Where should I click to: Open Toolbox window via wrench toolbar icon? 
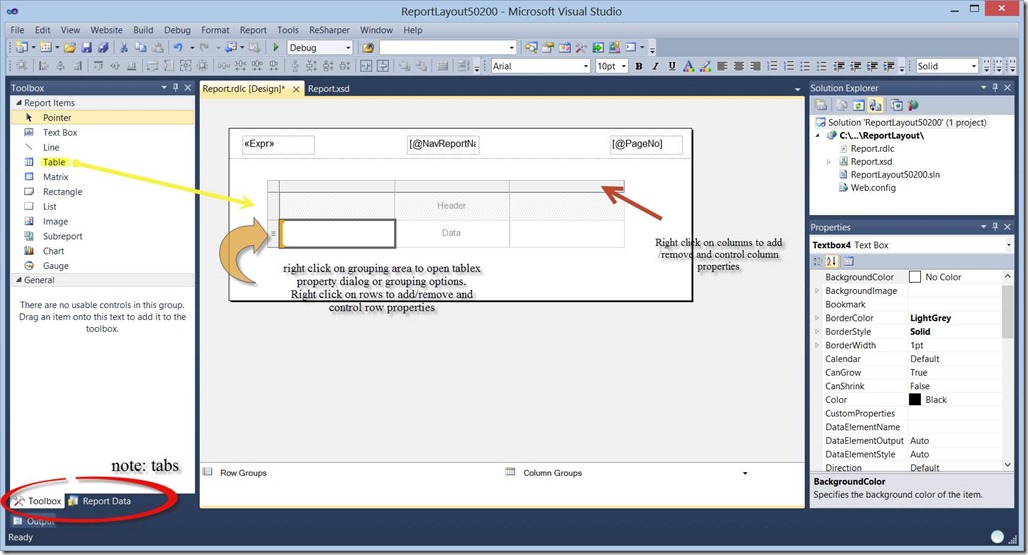point(581,47)
